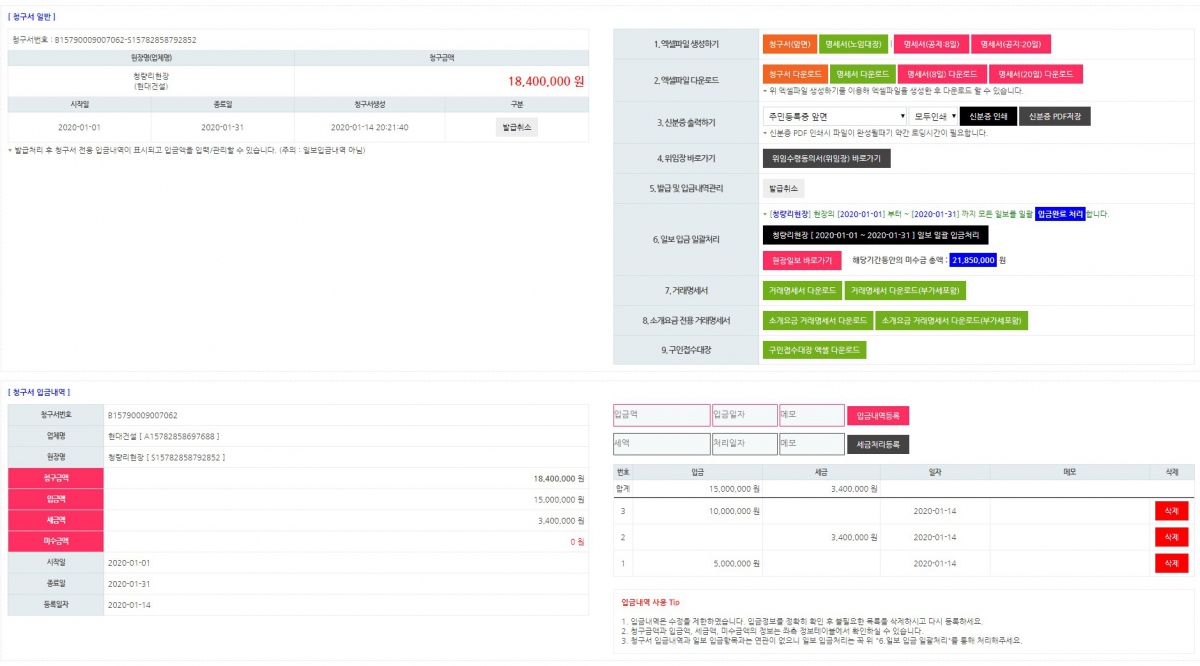The image size is (1200, 666).
Task: Generate the 명세서(노임대장) Excel file
Action: coord(853,44)
